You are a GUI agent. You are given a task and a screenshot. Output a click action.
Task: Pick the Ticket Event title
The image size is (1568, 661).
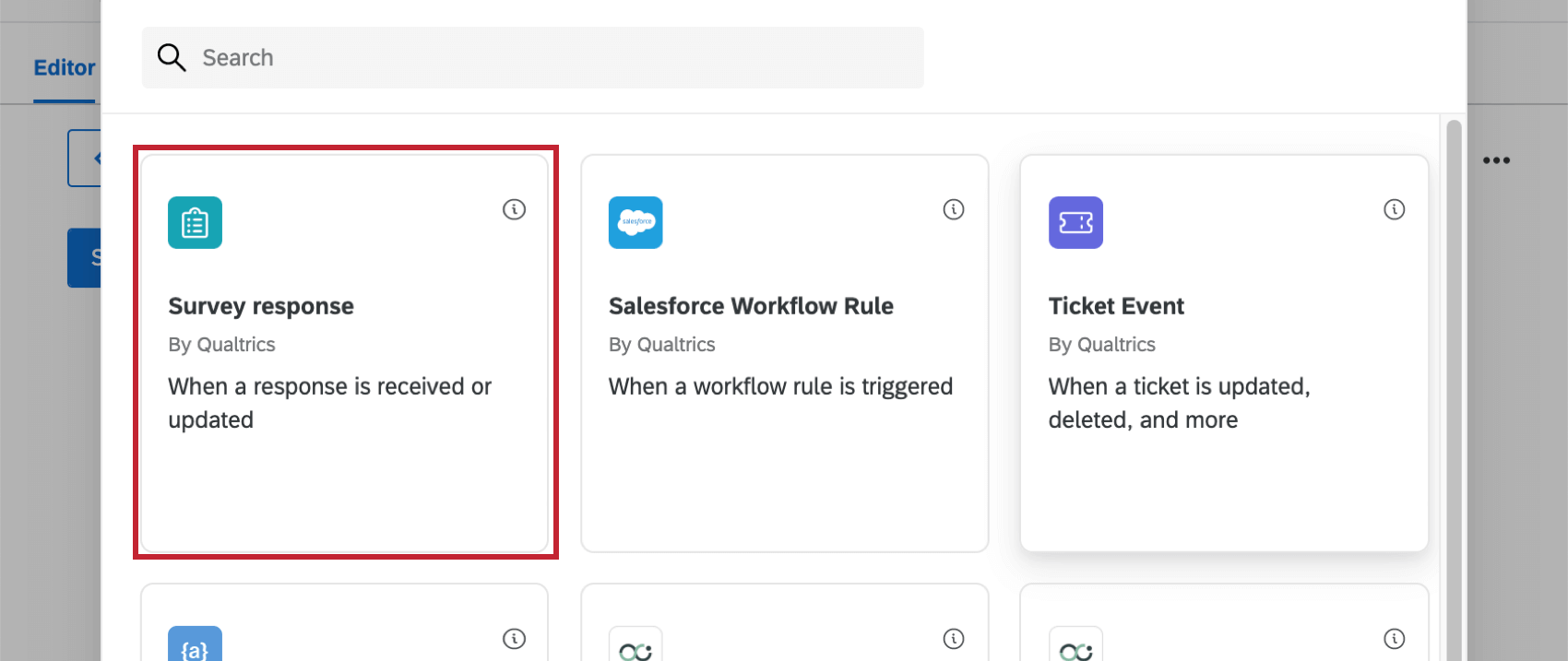[x=1116, y=306]
